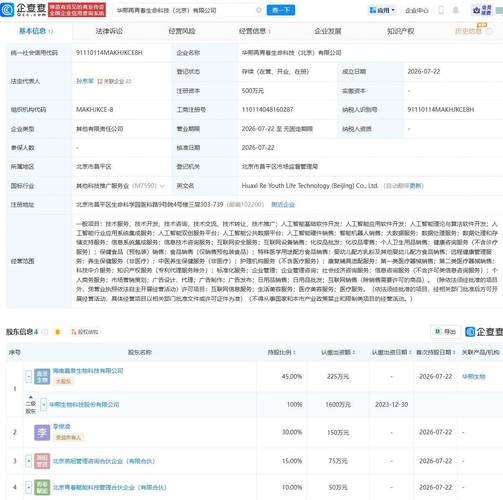Viewport: 503px width, 500px height.
Task: Open the 30.00% individual shareholder name link
Action: (62, 426)
